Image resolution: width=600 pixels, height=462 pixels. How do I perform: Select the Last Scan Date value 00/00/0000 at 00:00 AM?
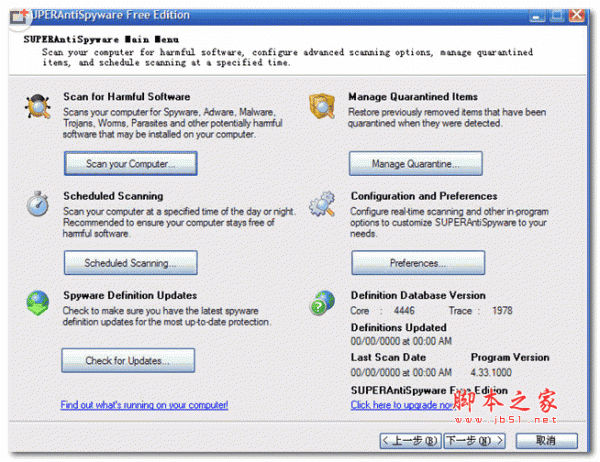(401, 372)
